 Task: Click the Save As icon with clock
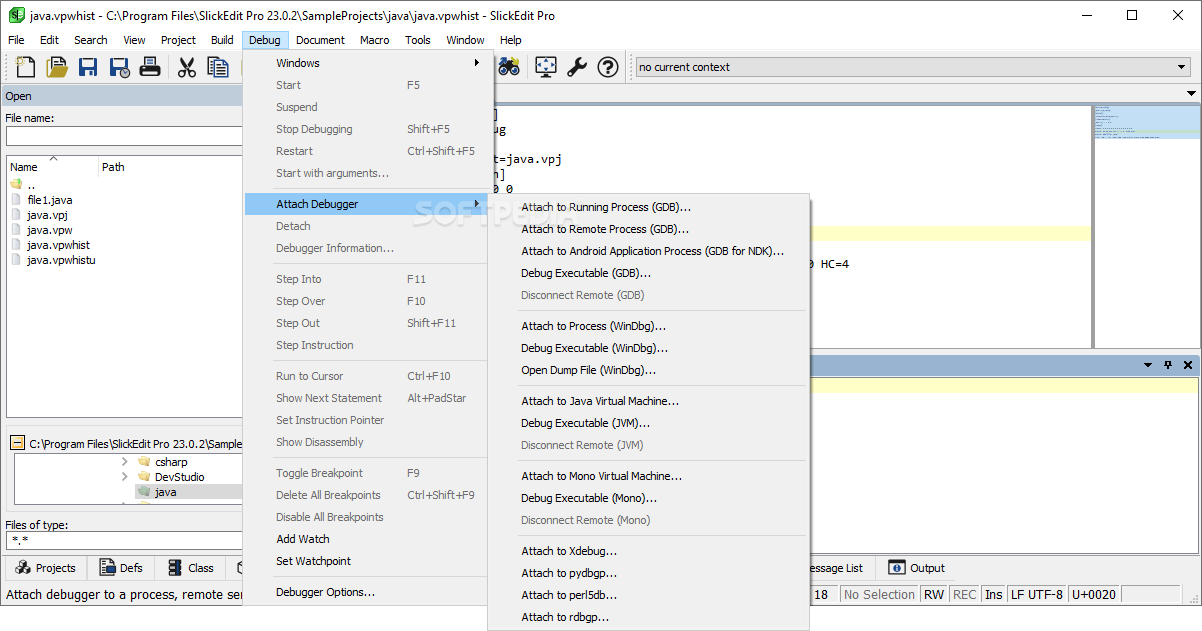coord(119,67)
